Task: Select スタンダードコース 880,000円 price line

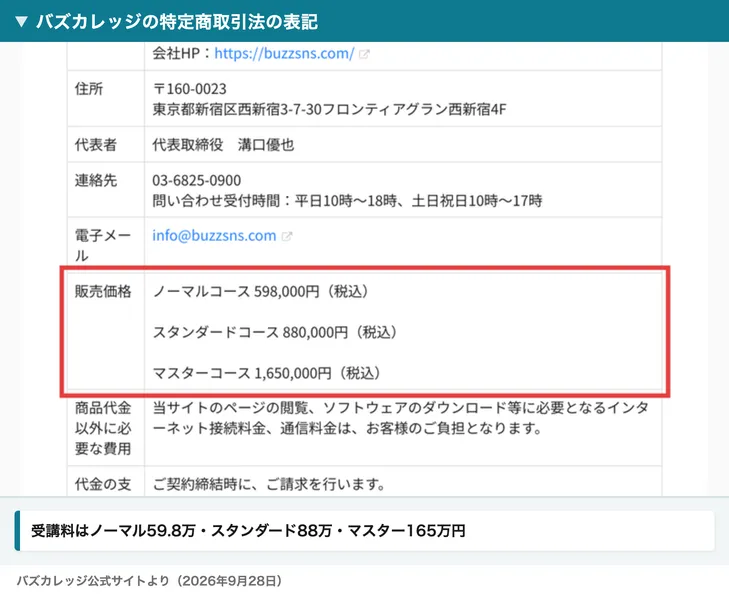Action: tap(275, 332)
